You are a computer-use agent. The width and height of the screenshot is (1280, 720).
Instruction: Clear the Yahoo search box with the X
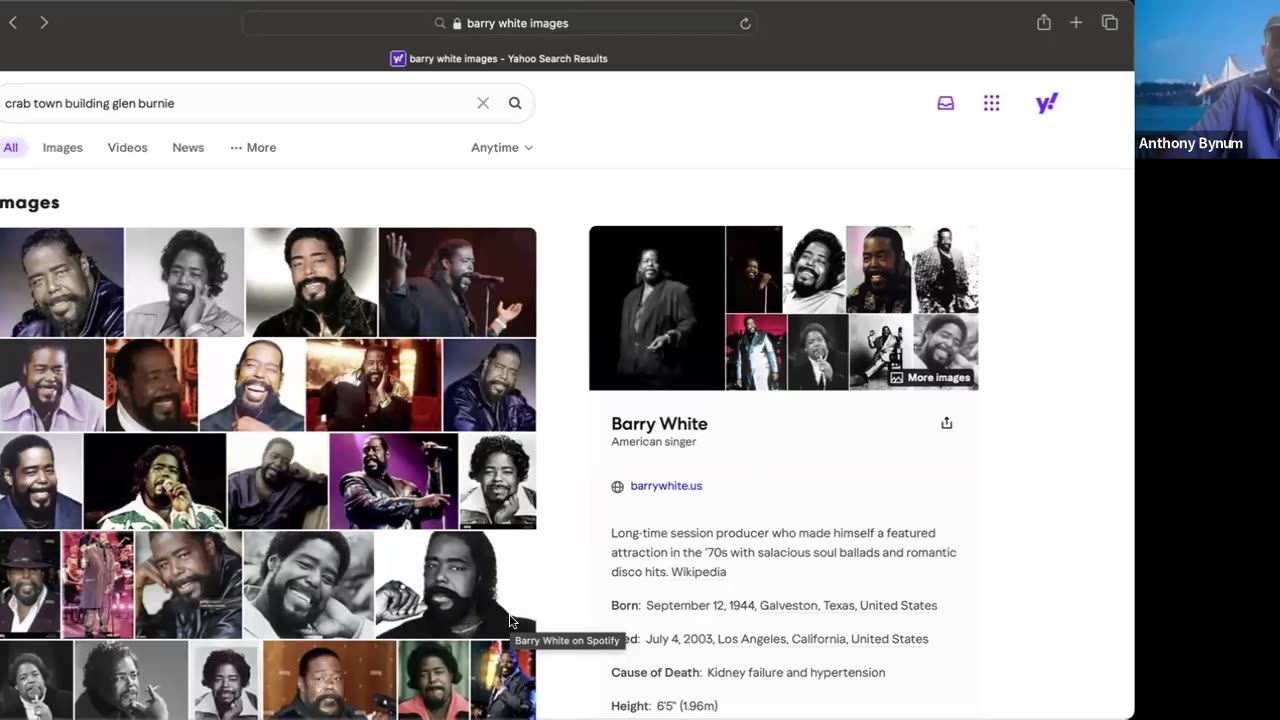point(483,103)
